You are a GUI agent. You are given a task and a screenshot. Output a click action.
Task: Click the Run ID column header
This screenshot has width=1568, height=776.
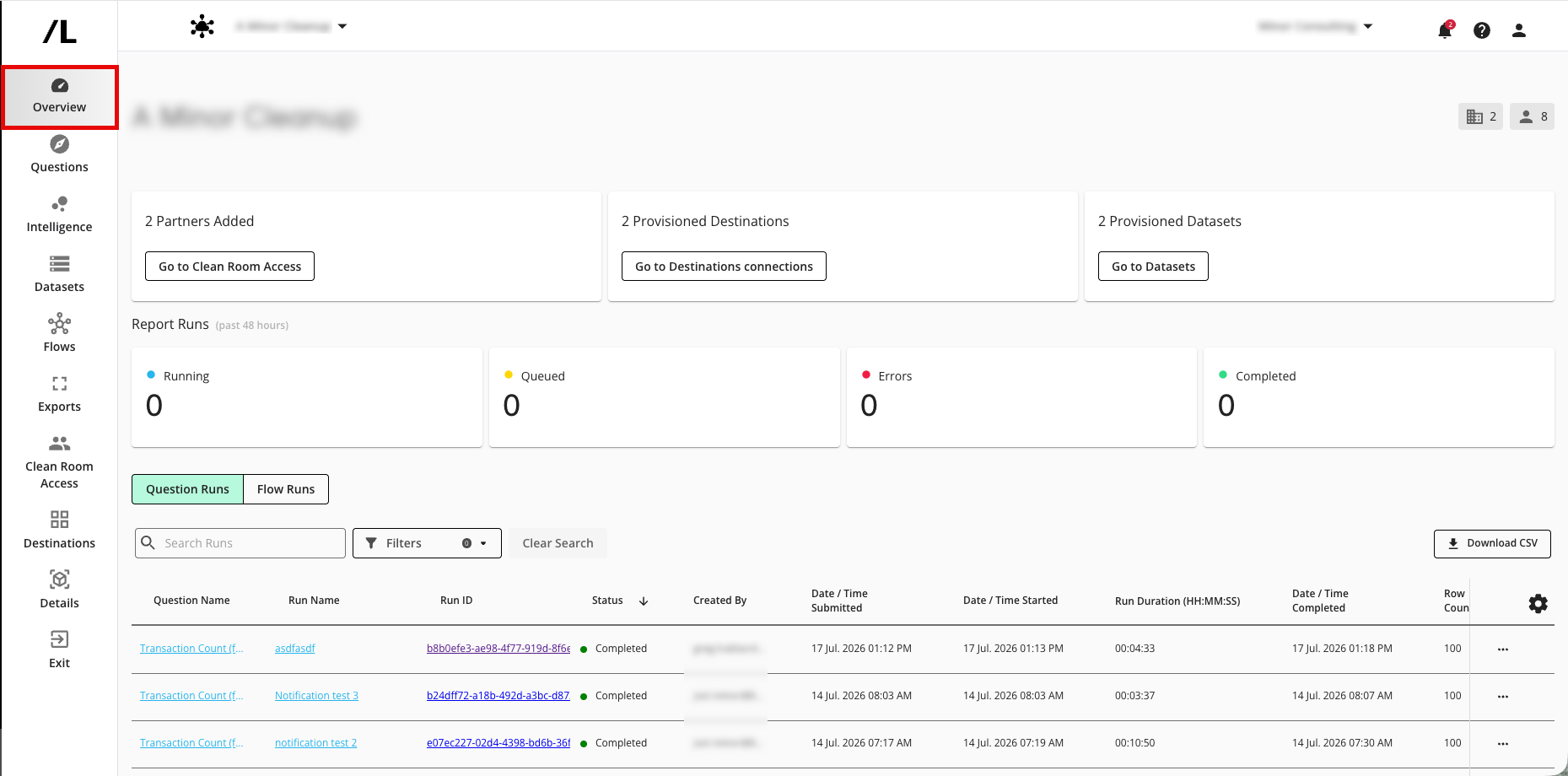click(456, 601)
